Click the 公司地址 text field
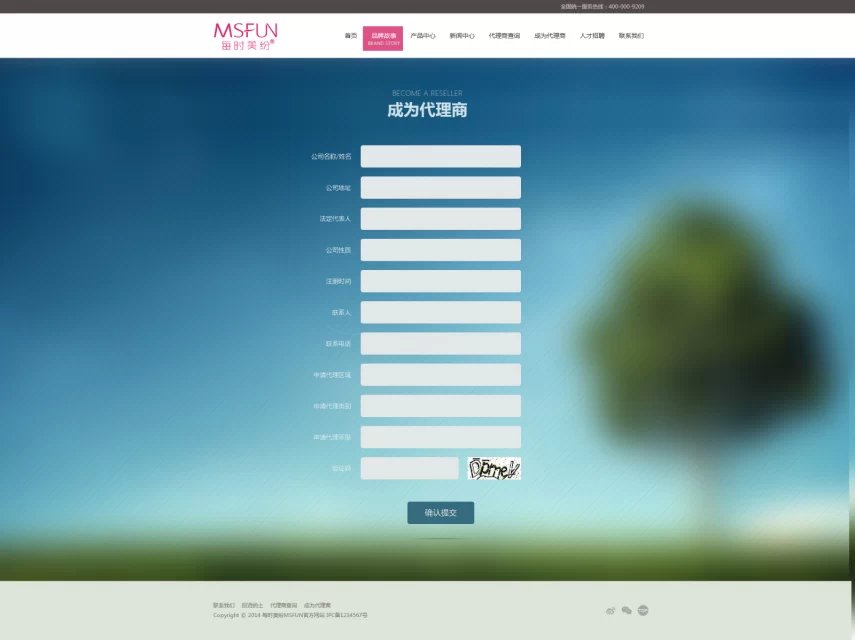The image size is (855, 640). [x=440, y=188]
